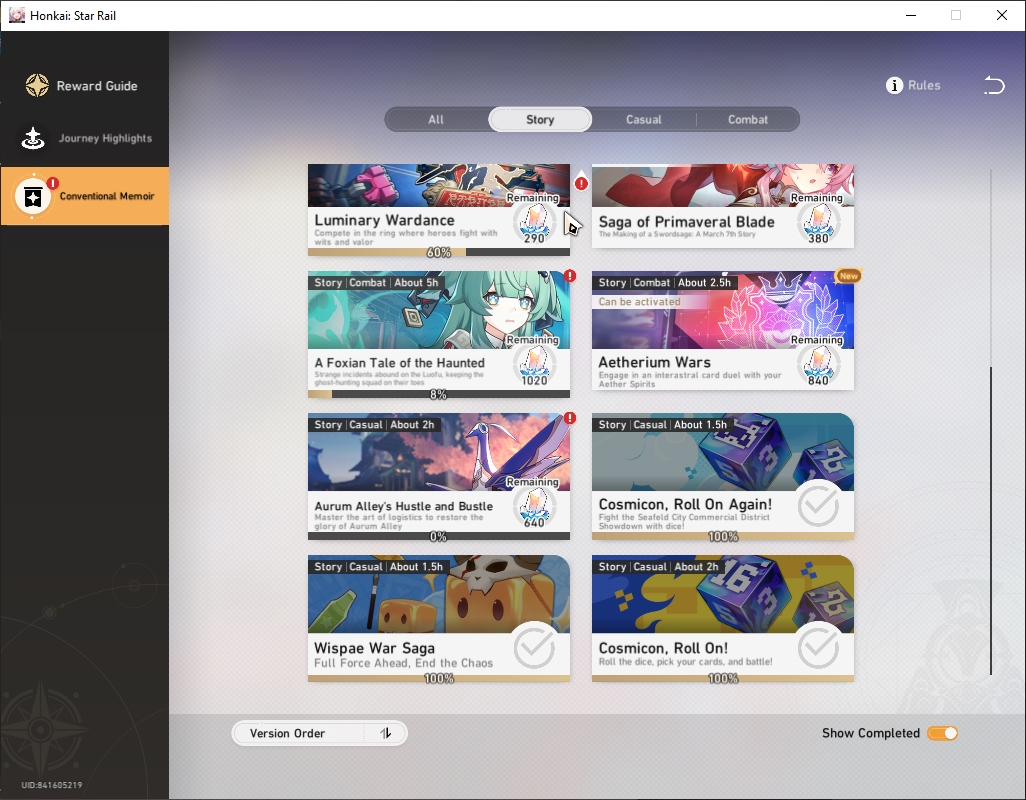Click Aetherium Wars remaining jade icon
The width and height of the screenshot is (1026, 800).
tap(818, 365)
